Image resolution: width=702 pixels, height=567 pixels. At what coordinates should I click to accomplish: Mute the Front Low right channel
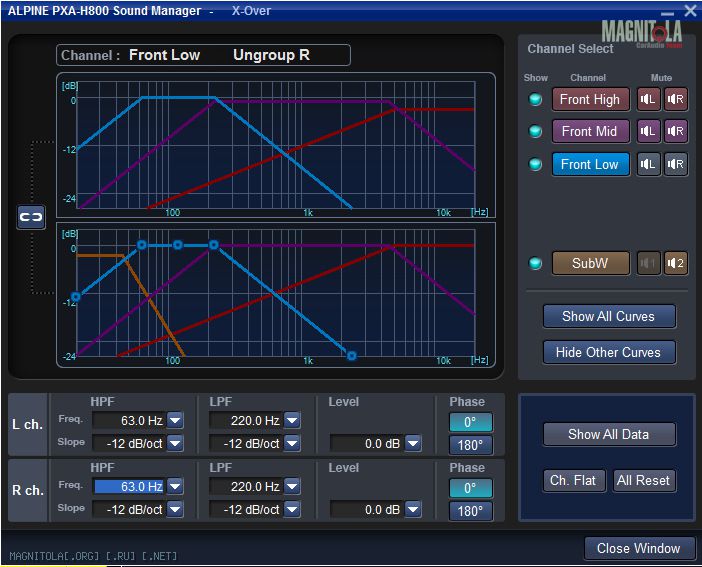tap(676, 164)
